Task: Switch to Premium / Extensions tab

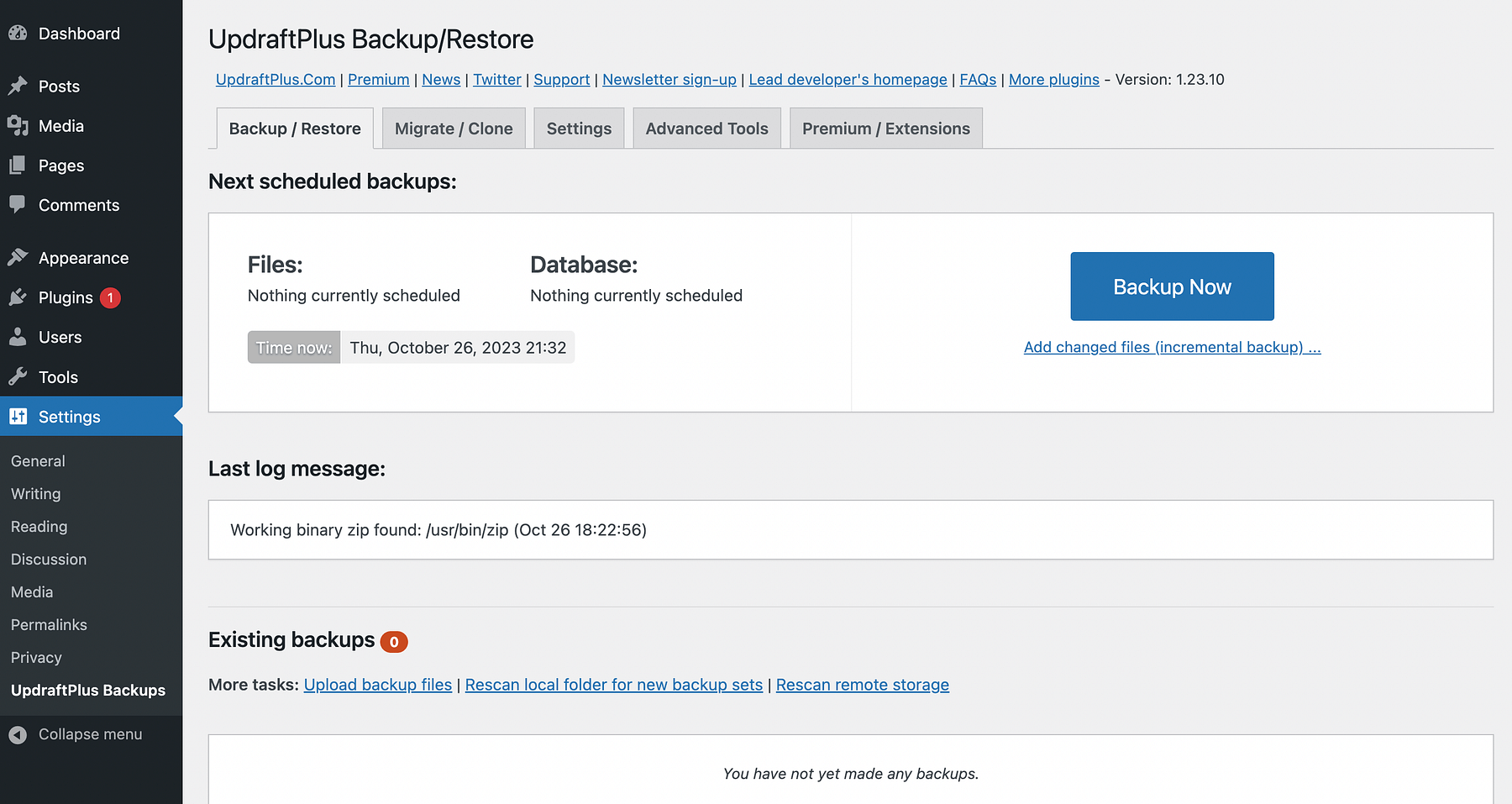Action: pyautogui.click(x=885, y=128)
